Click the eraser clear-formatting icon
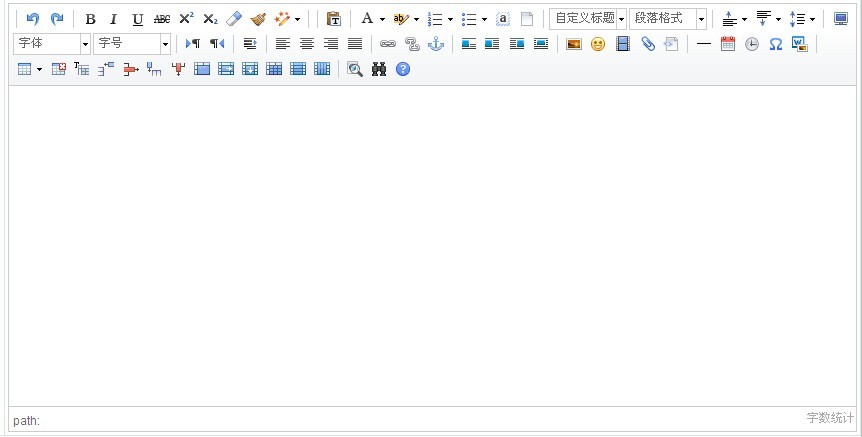The height and width of the screenshot is (437, 862). (x=234, y=19)
